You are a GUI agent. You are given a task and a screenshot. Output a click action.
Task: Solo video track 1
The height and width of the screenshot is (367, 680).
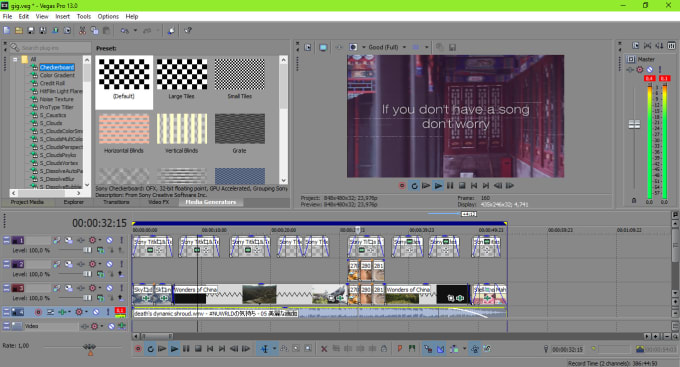click(121, 240)
